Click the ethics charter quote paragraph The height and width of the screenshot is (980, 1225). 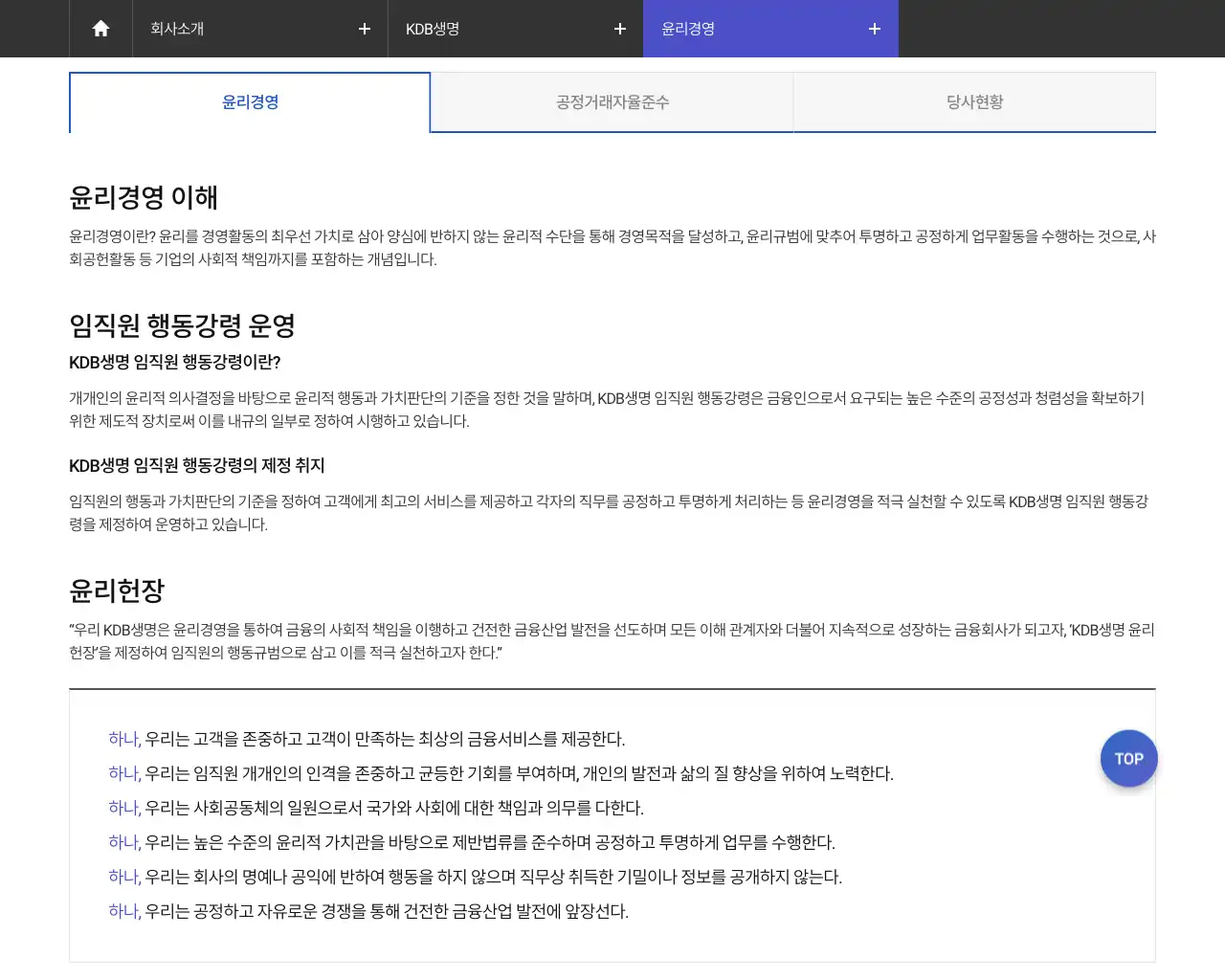612,641
